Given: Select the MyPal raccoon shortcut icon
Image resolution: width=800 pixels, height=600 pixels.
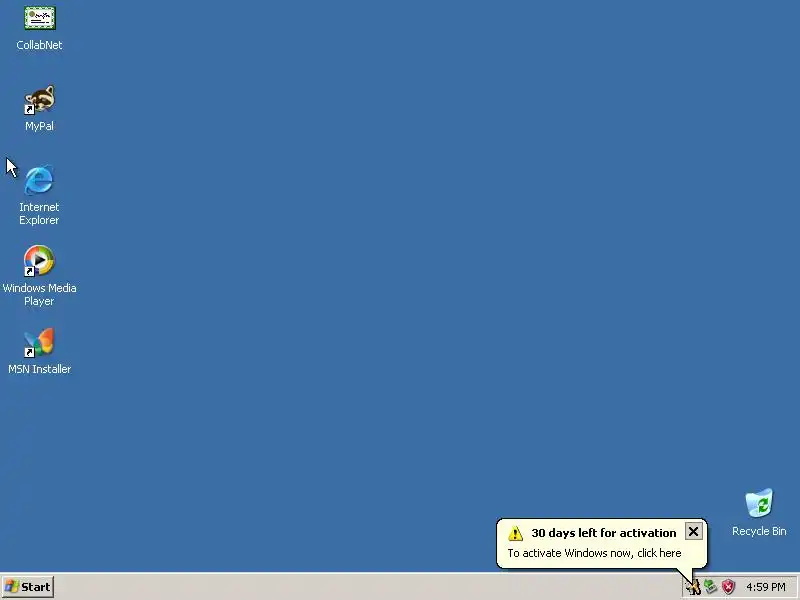Looking at the screenshot, I should [x=39, y=100].
